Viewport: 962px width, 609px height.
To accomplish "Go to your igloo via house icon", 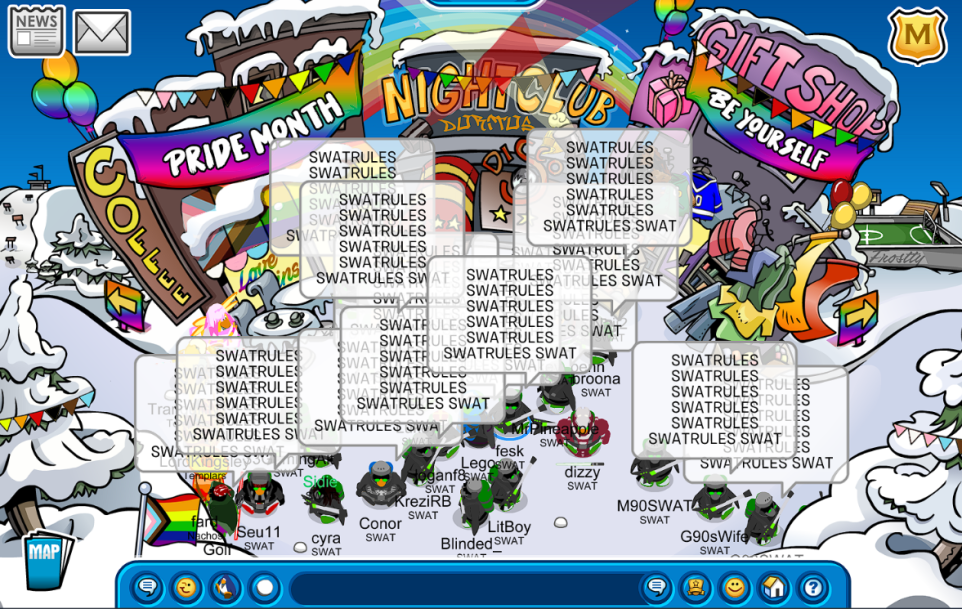I will point(774,588).
